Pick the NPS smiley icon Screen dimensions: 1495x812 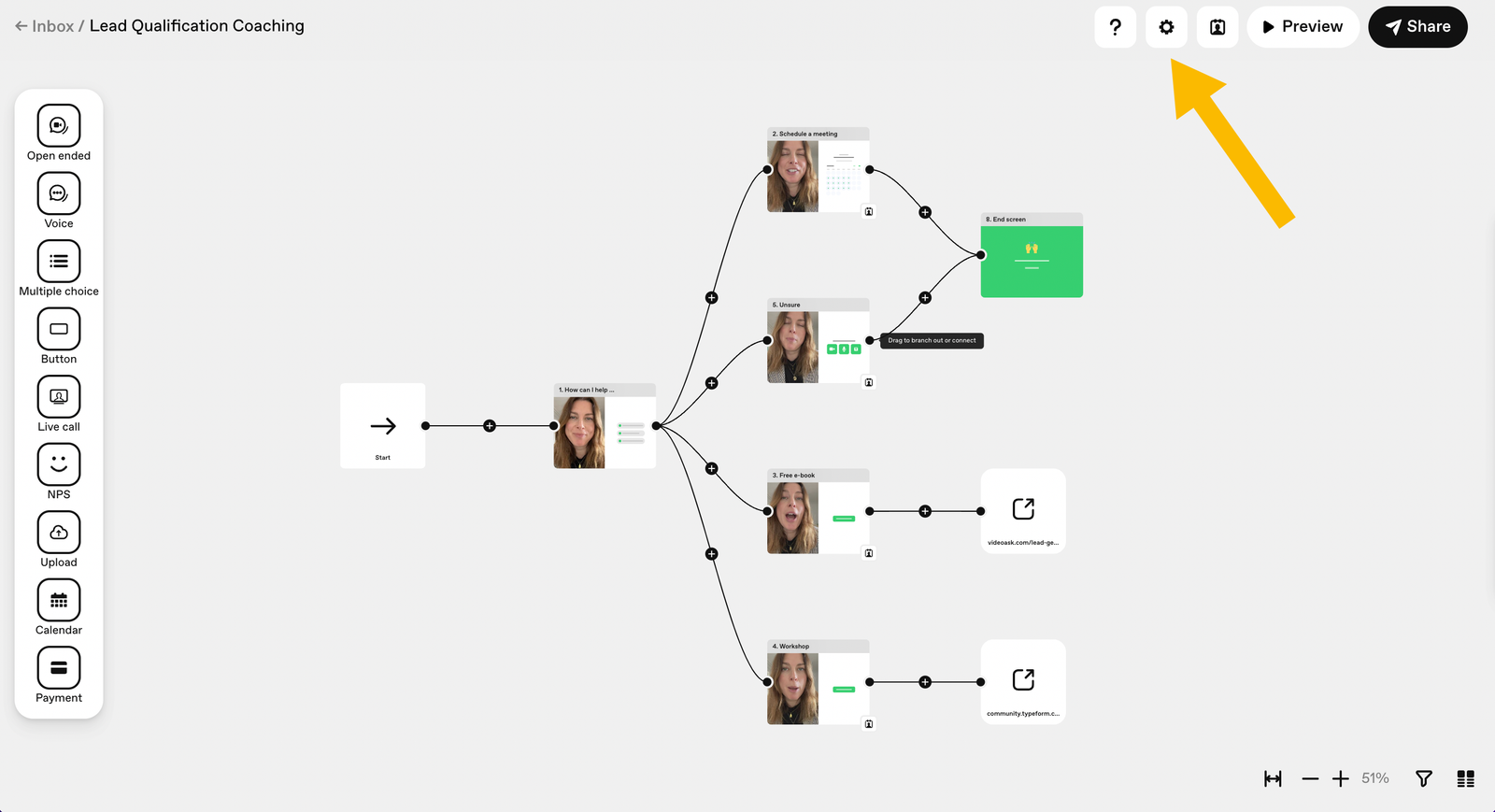(x=59, y=464)
